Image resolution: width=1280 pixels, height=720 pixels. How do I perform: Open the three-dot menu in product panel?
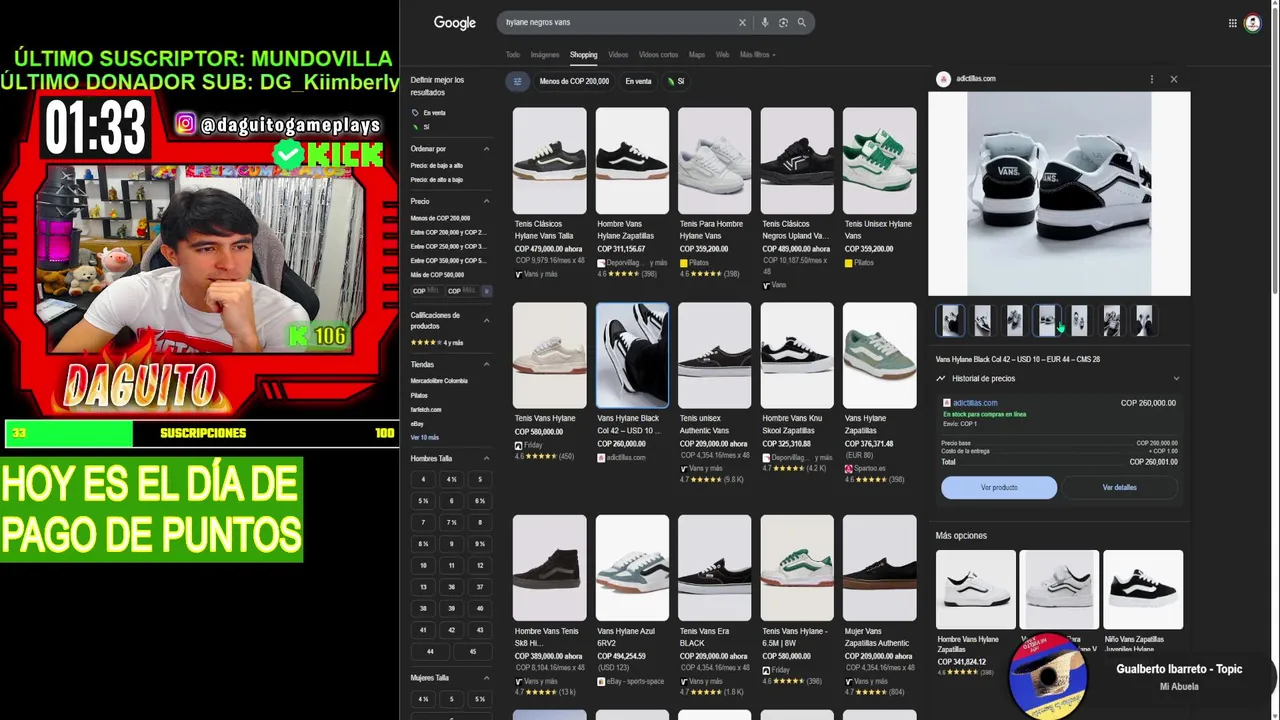coord(1152,79)
